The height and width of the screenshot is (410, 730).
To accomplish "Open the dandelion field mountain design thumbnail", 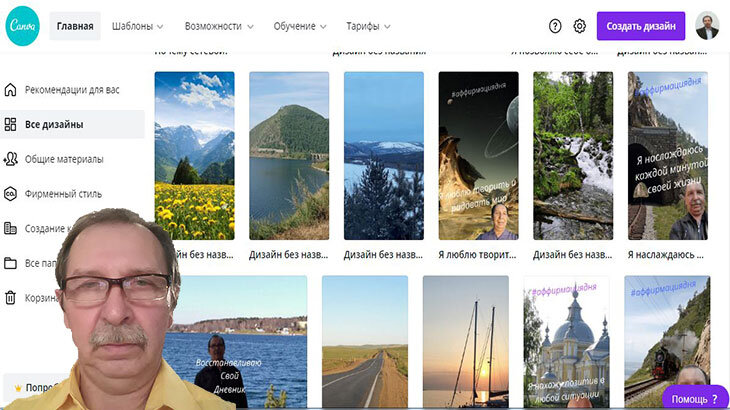I will 195,155.
